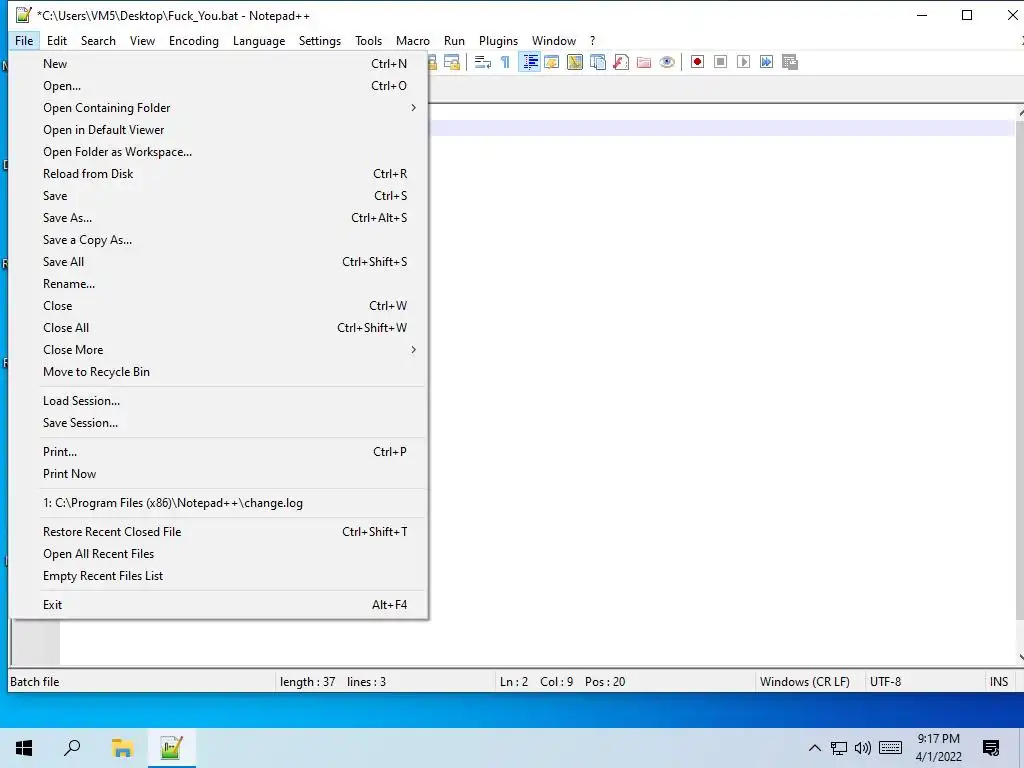Select Save Session... entry
1024x768 pixels.
219,423
